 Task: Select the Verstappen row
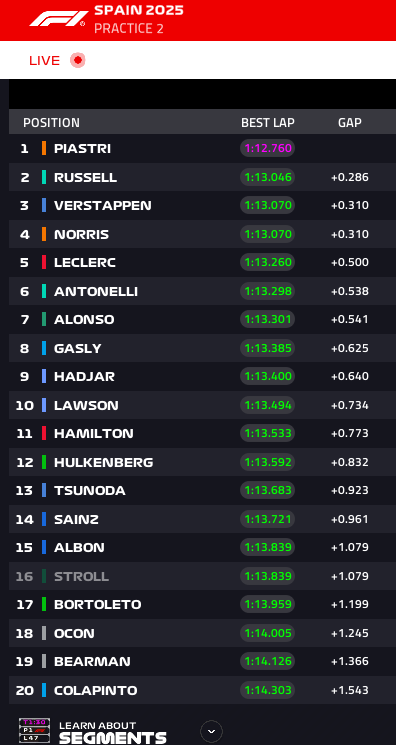(203, 205)
